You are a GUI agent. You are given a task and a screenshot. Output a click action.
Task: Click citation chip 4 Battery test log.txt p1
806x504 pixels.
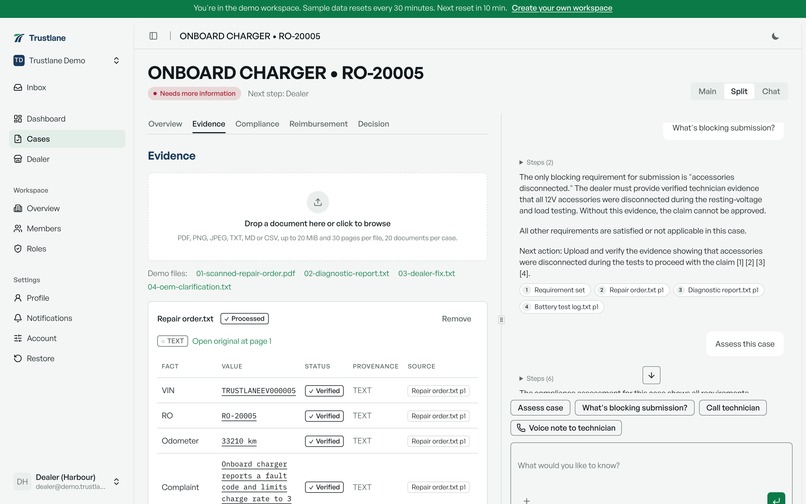pos(561,307)
